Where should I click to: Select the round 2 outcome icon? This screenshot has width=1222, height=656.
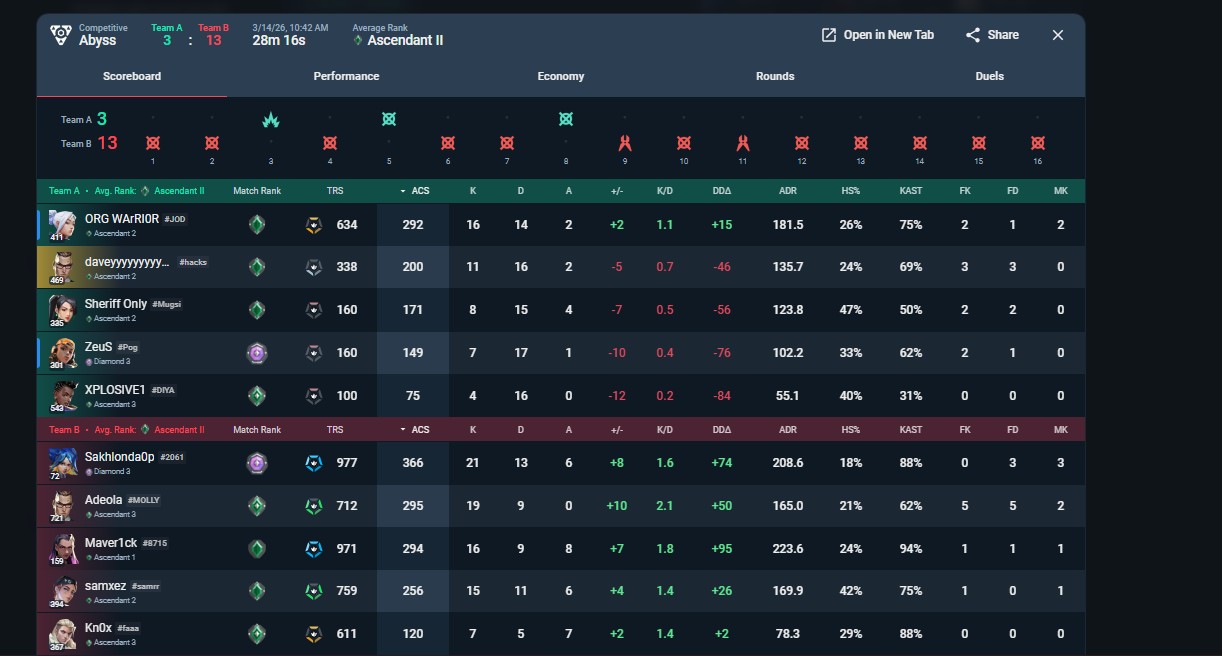pyautogui.click(x=212, y=143)
